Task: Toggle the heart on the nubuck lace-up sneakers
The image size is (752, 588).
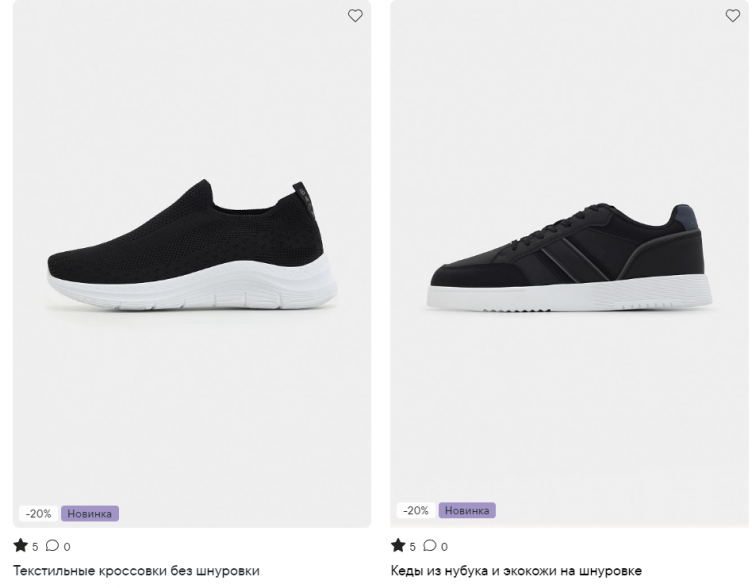Action: [732, 16]
